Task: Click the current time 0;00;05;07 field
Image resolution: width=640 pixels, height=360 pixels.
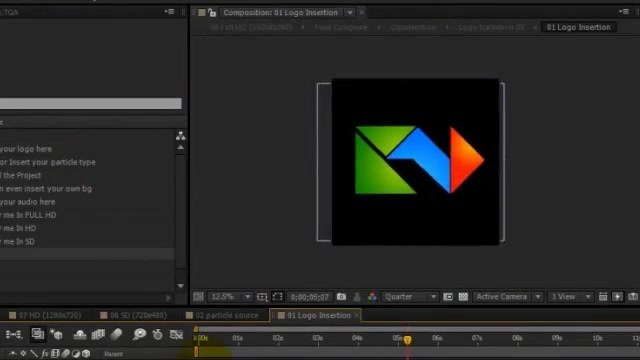Action: coord(310,297)
